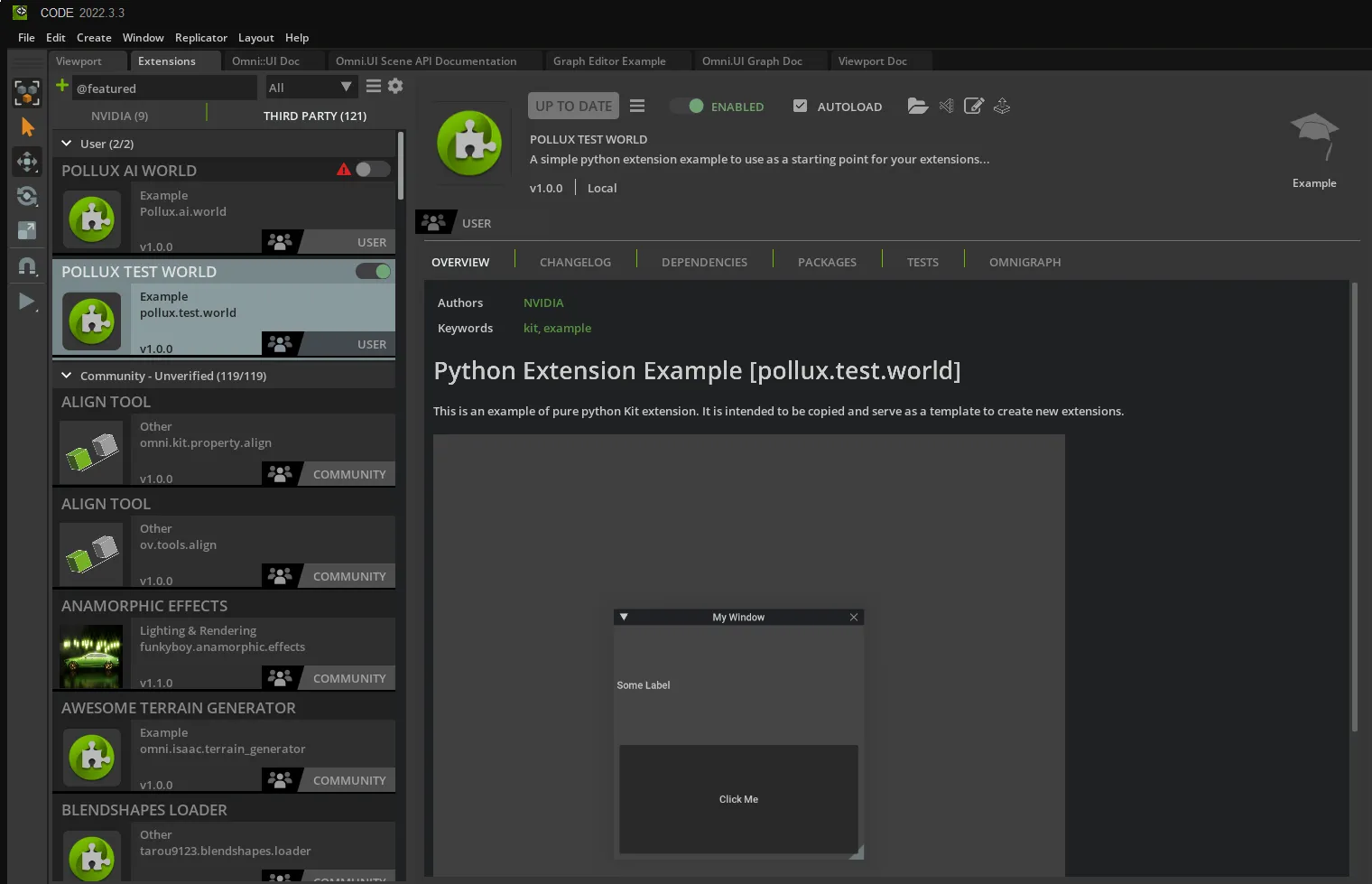Open the TESTS tab
Screen dimensions: 1372x884
click(922, 262)
